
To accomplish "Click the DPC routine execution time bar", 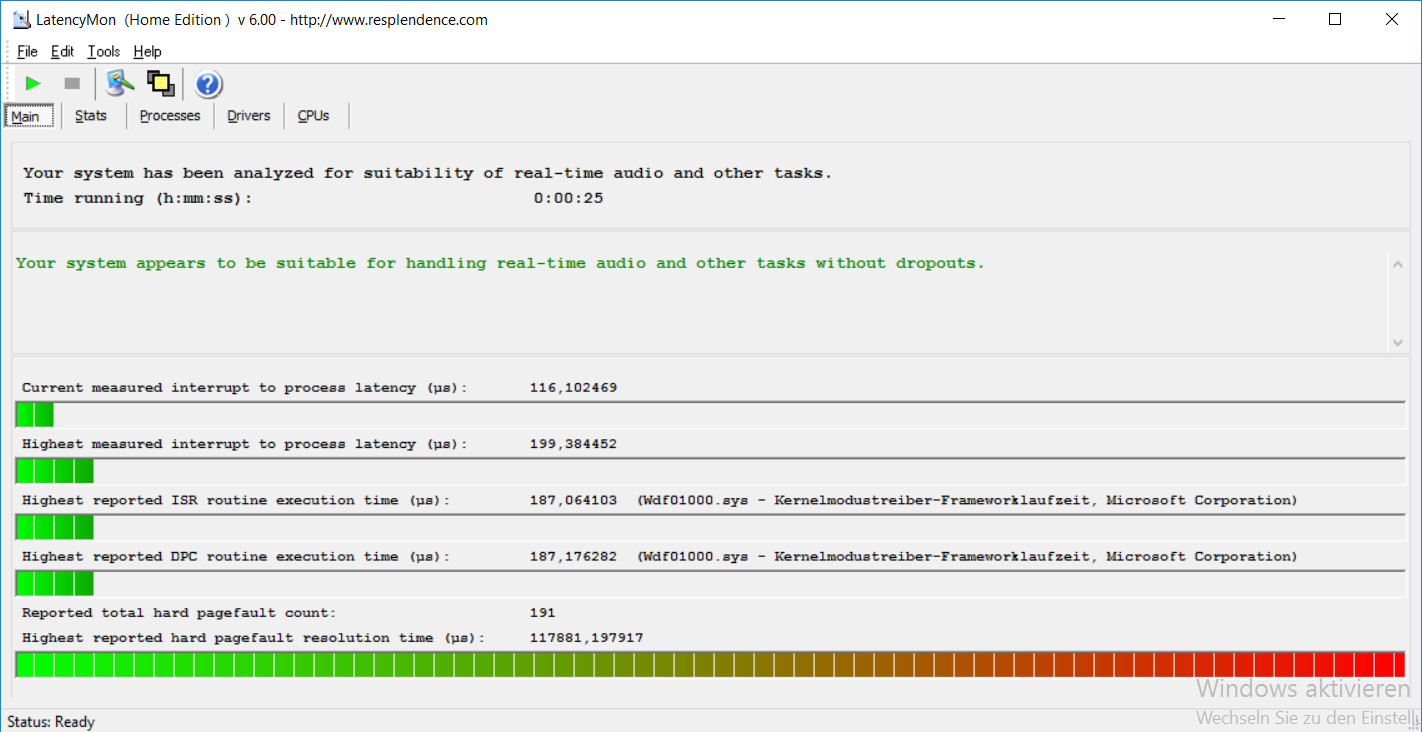I will point(710,583).
